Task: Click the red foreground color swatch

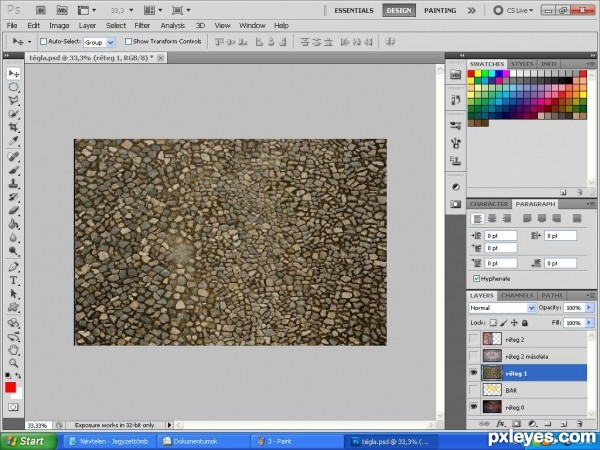Action: coord(10,387)
